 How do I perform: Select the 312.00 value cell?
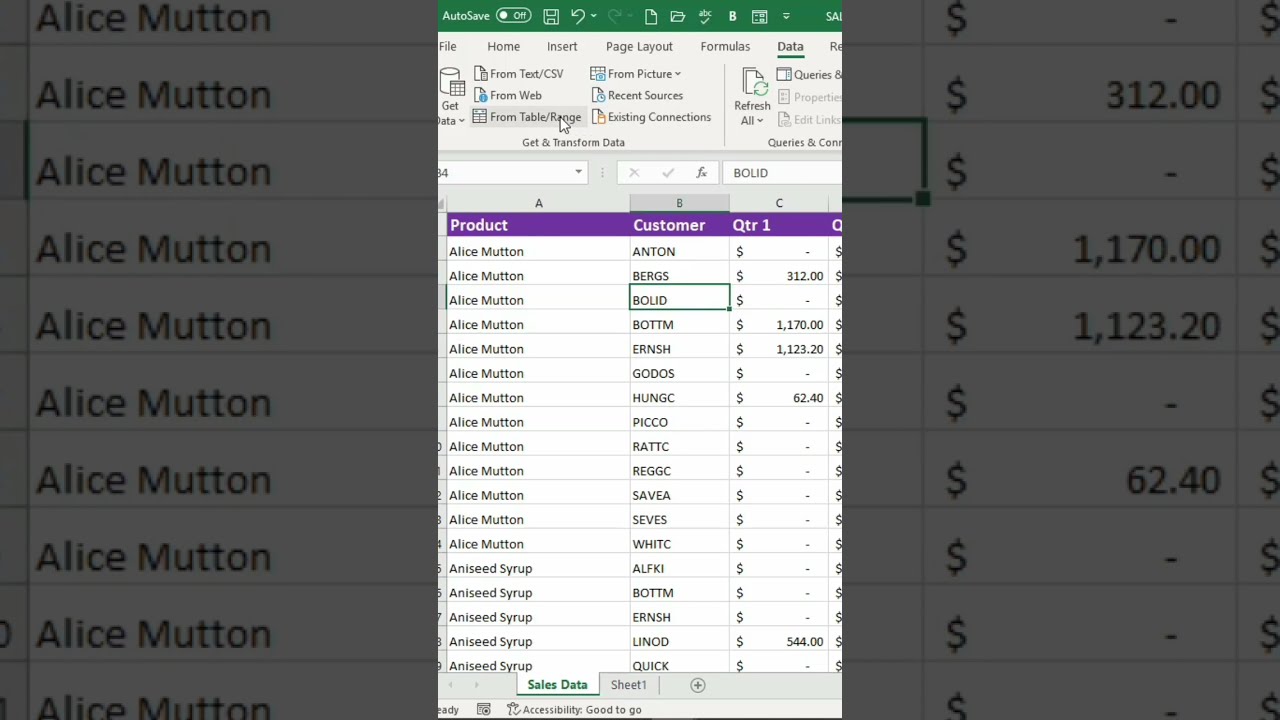pos(779,276)
